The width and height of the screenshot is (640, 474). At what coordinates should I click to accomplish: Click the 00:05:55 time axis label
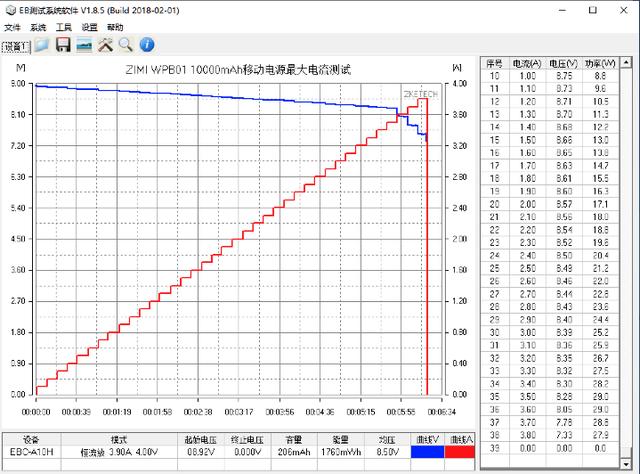[401, 412]
